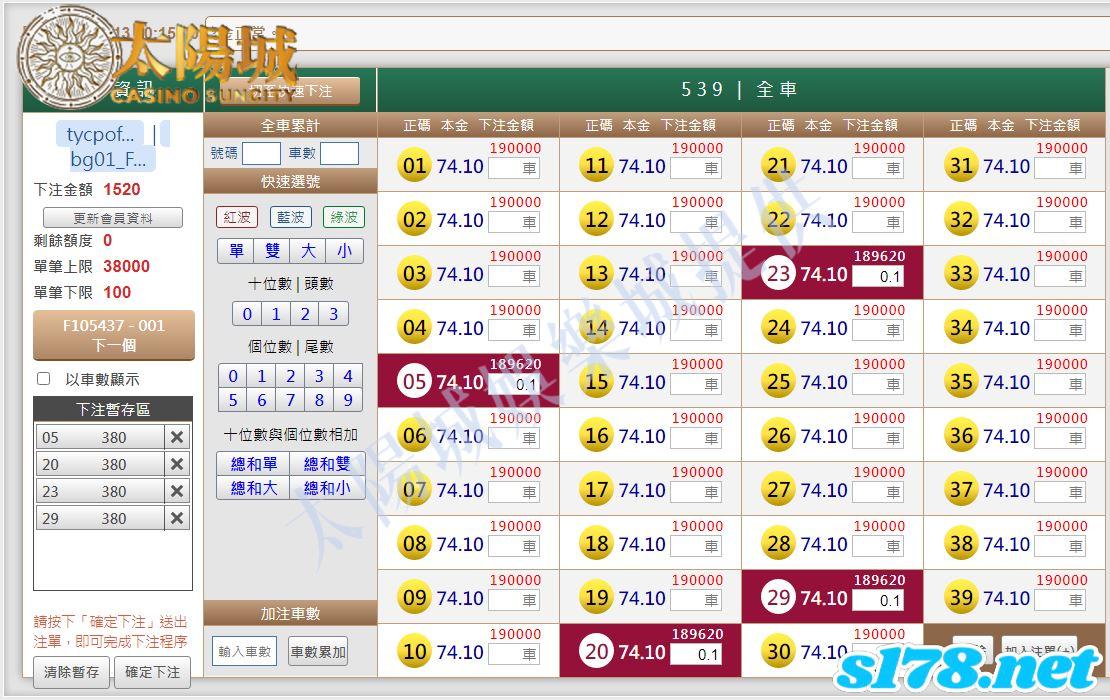The image size is (1110, 700).
Task: Click the 車數累加 button
Action: 318,651
